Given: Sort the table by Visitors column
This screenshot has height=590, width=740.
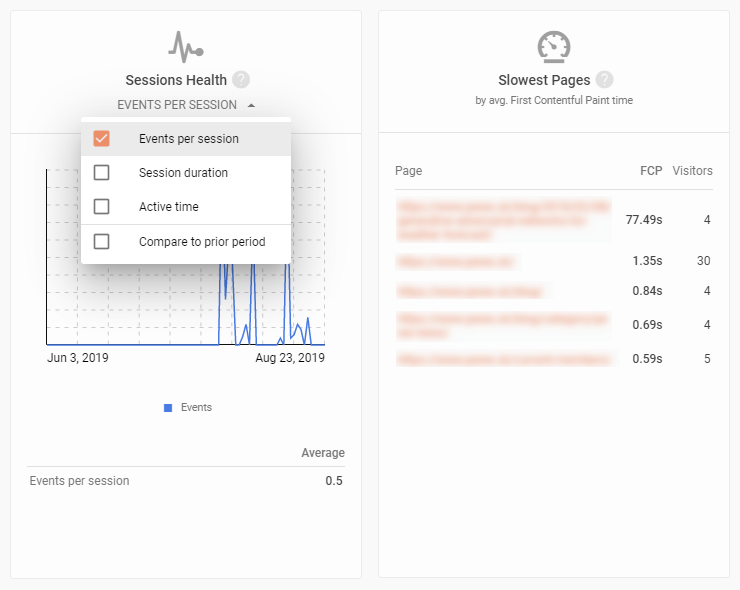Looking at the screenshot, I should [x=692, y=171].
